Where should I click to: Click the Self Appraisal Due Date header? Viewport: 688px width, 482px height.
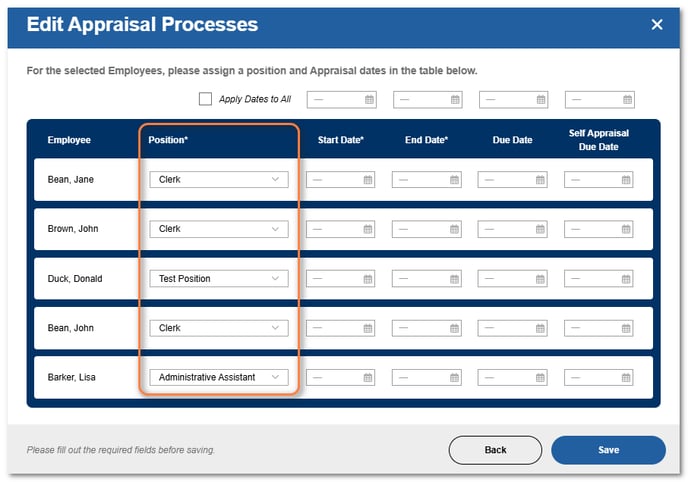599,140
